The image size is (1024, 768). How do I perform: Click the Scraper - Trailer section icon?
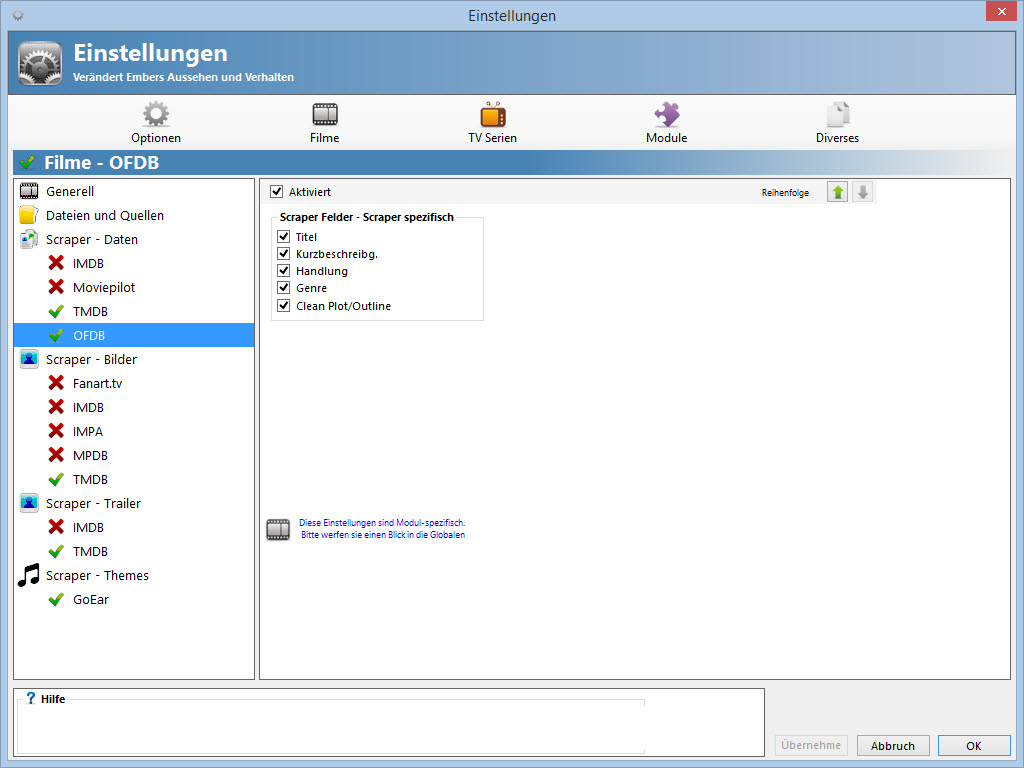click(x=29, y=503)
